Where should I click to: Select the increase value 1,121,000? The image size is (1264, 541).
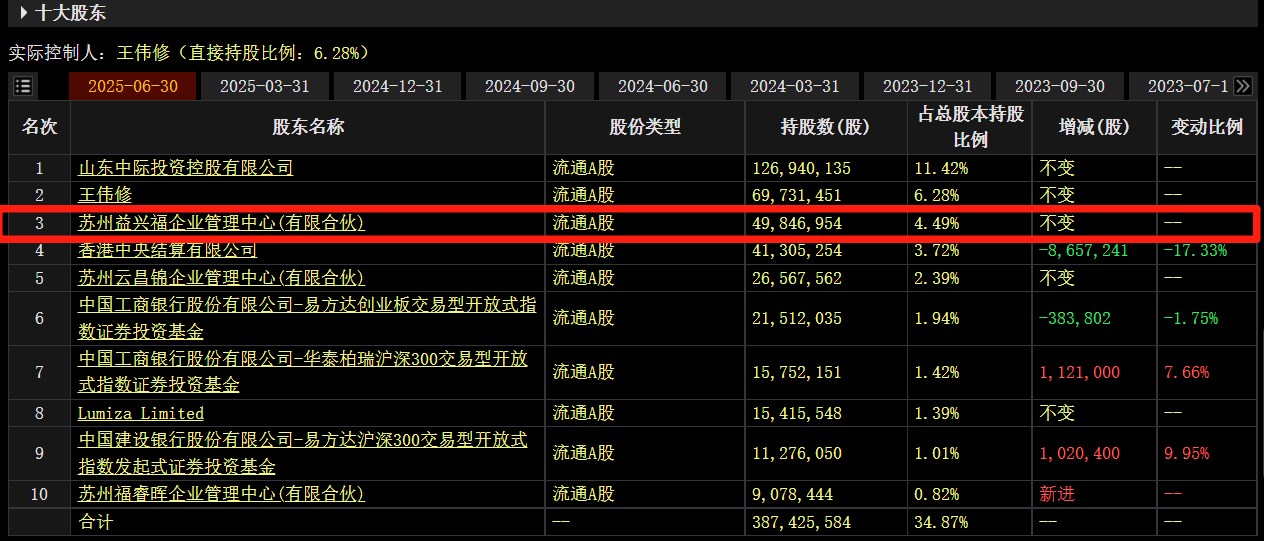pos(1080,372)
